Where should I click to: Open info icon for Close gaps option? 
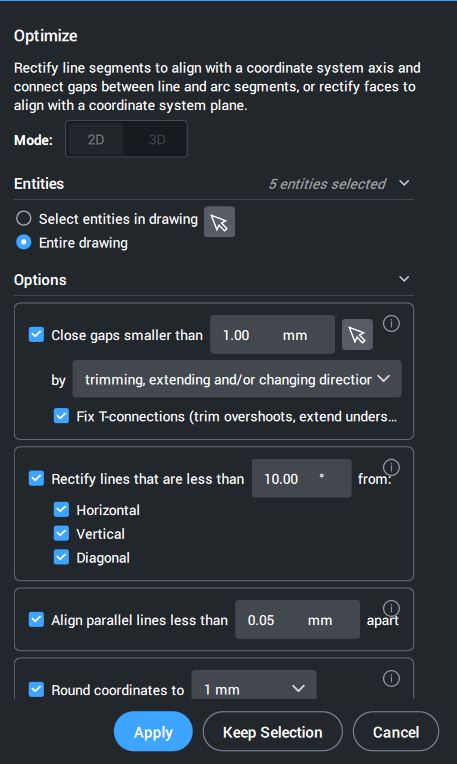click(391, 324)
